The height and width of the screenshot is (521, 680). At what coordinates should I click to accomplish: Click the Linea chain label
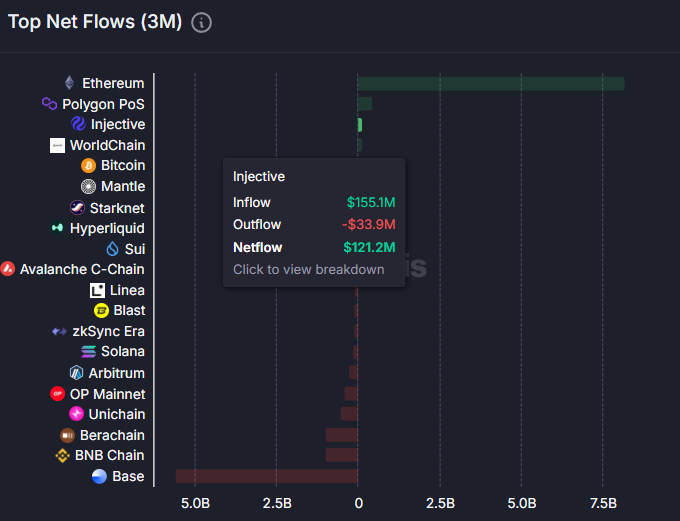pos(127,290)
